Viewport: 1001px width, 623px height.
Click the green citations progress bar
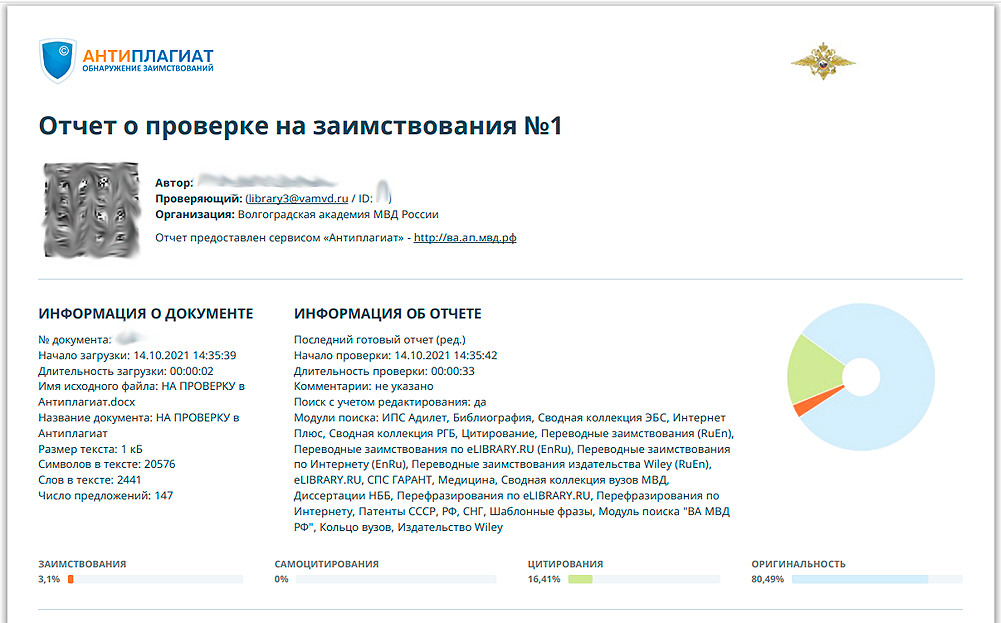pos(644,579)
